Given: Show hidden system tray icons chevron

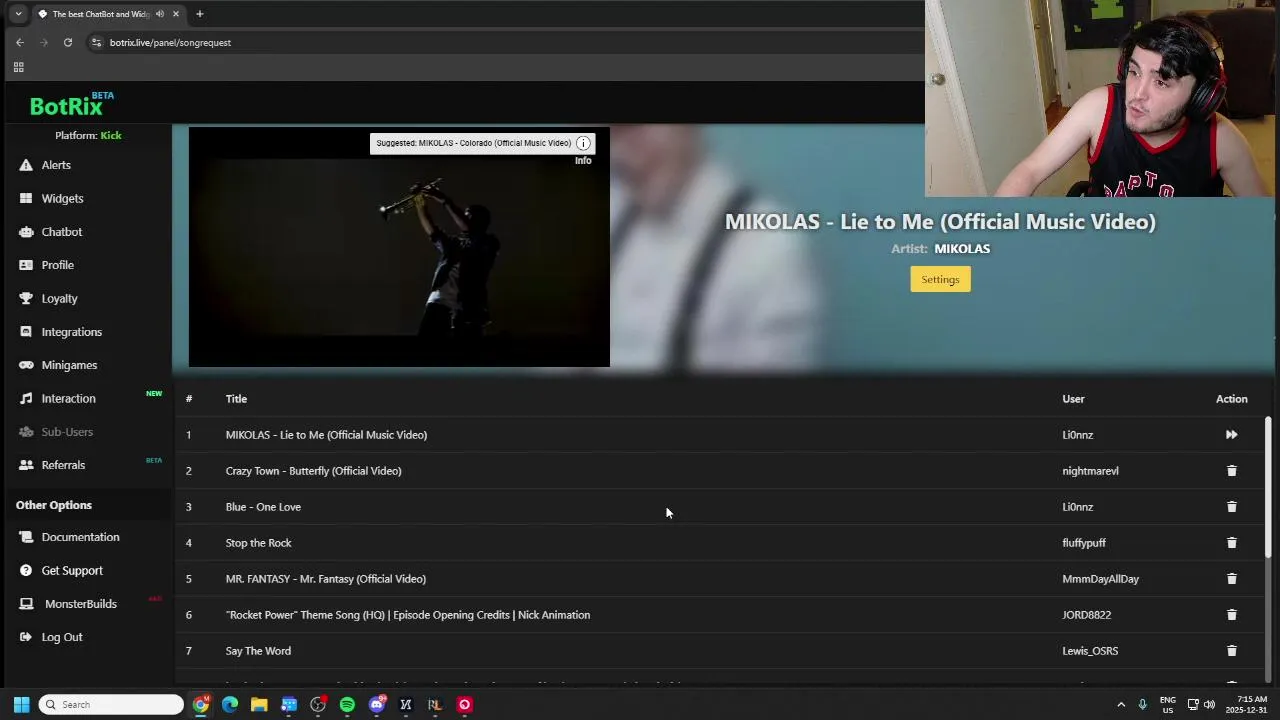Looking at the screenshot, I should tap(1121, 704).
